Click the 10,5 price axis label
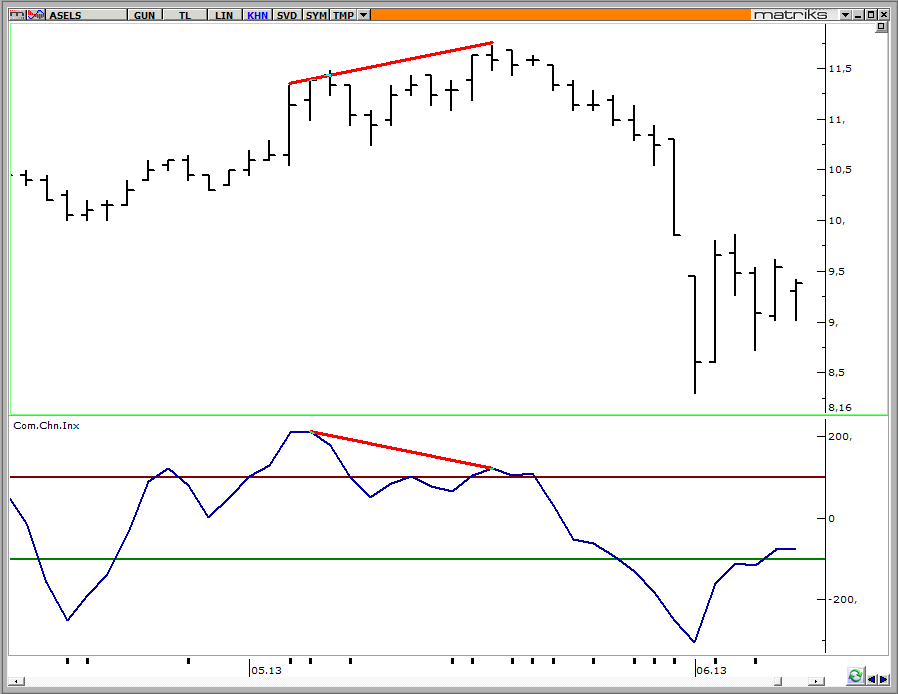Image resolution: width=898 pixels, height=694 pixels. coord(840,169)
